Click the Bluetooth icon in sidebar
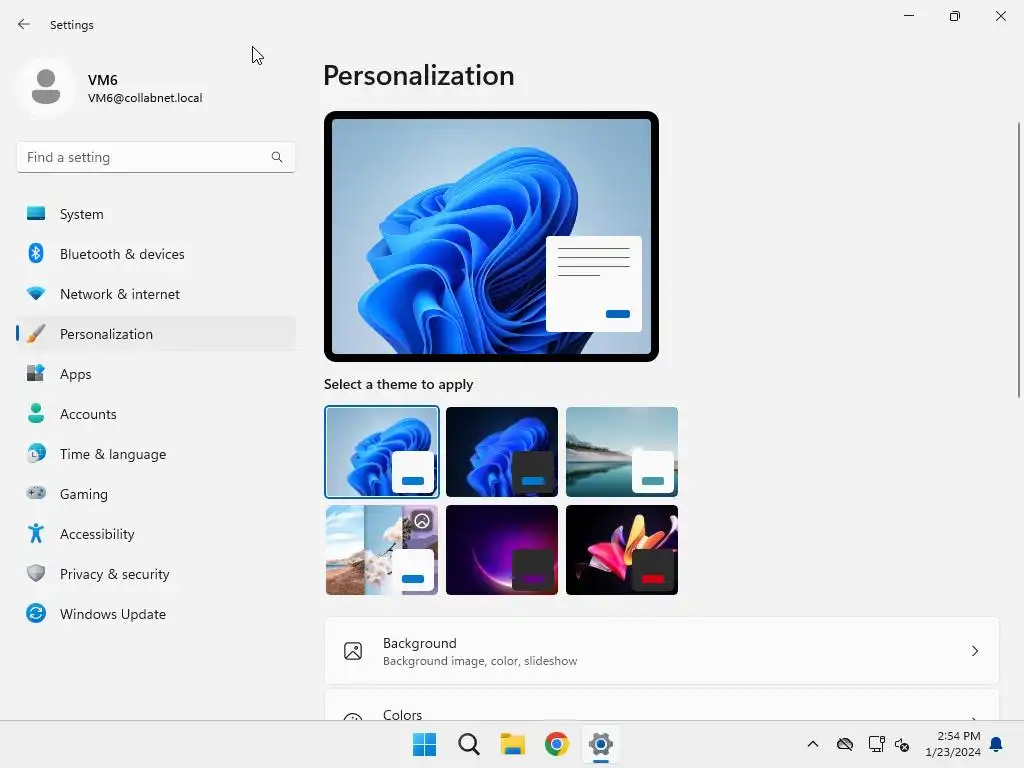1024x768 pixels. tap(36, 253)
